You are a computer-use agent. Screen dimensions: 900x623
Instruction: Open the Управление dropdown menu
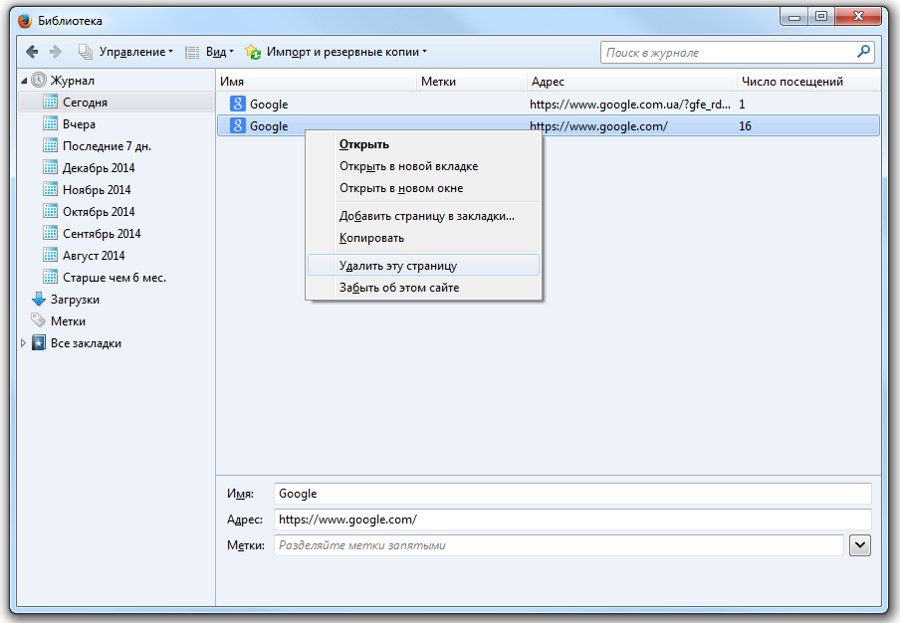pyautogui.click(x=126, y=52)
